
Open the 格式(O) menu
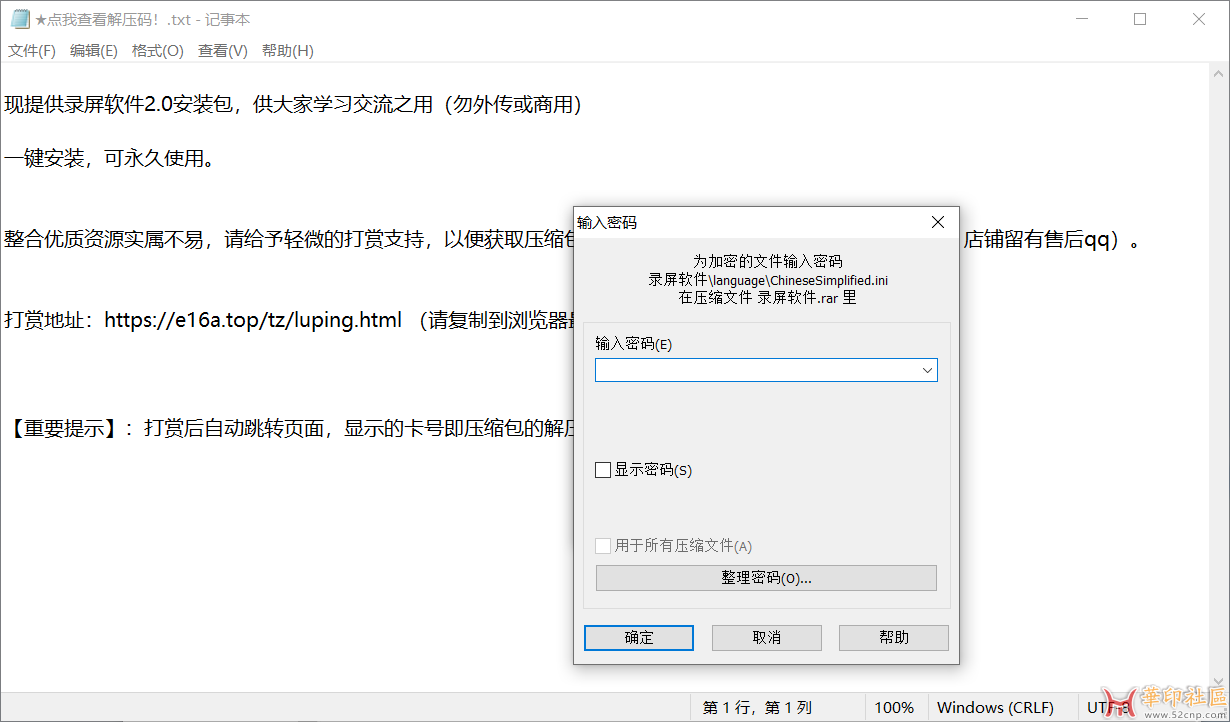[x=158, y=51]
